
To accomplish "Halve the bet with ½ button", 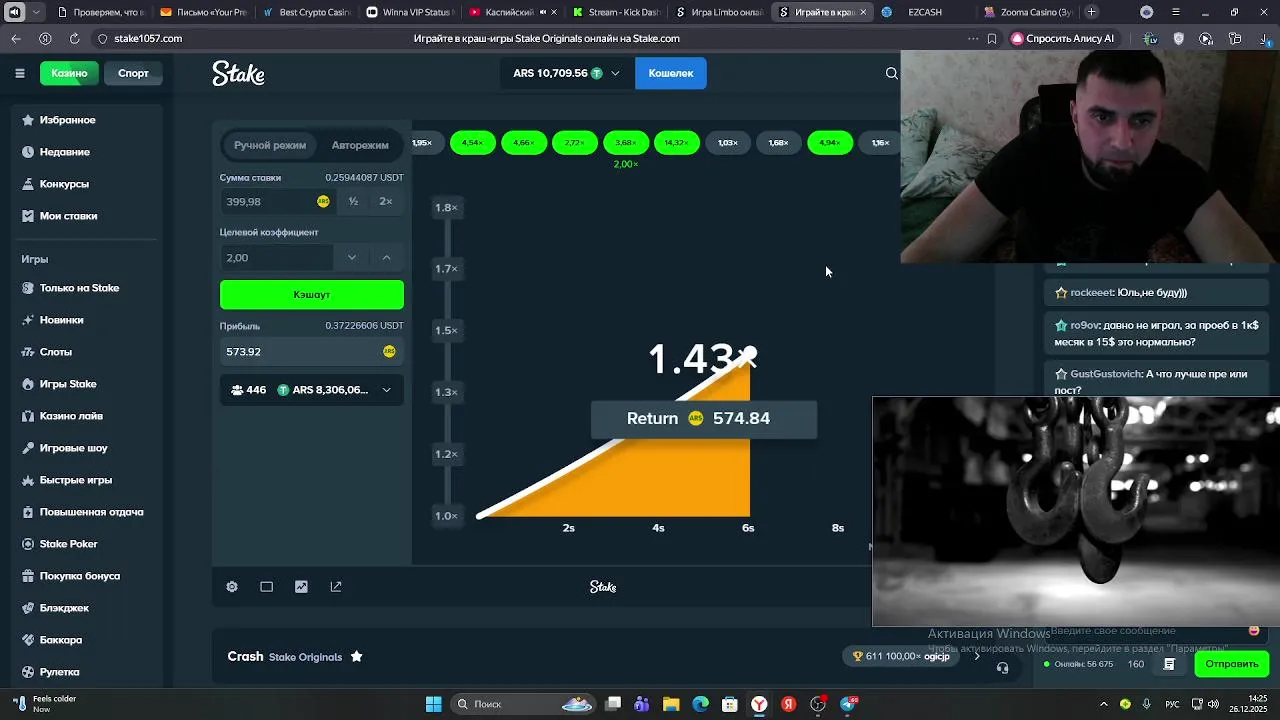I will pos(353,201).
